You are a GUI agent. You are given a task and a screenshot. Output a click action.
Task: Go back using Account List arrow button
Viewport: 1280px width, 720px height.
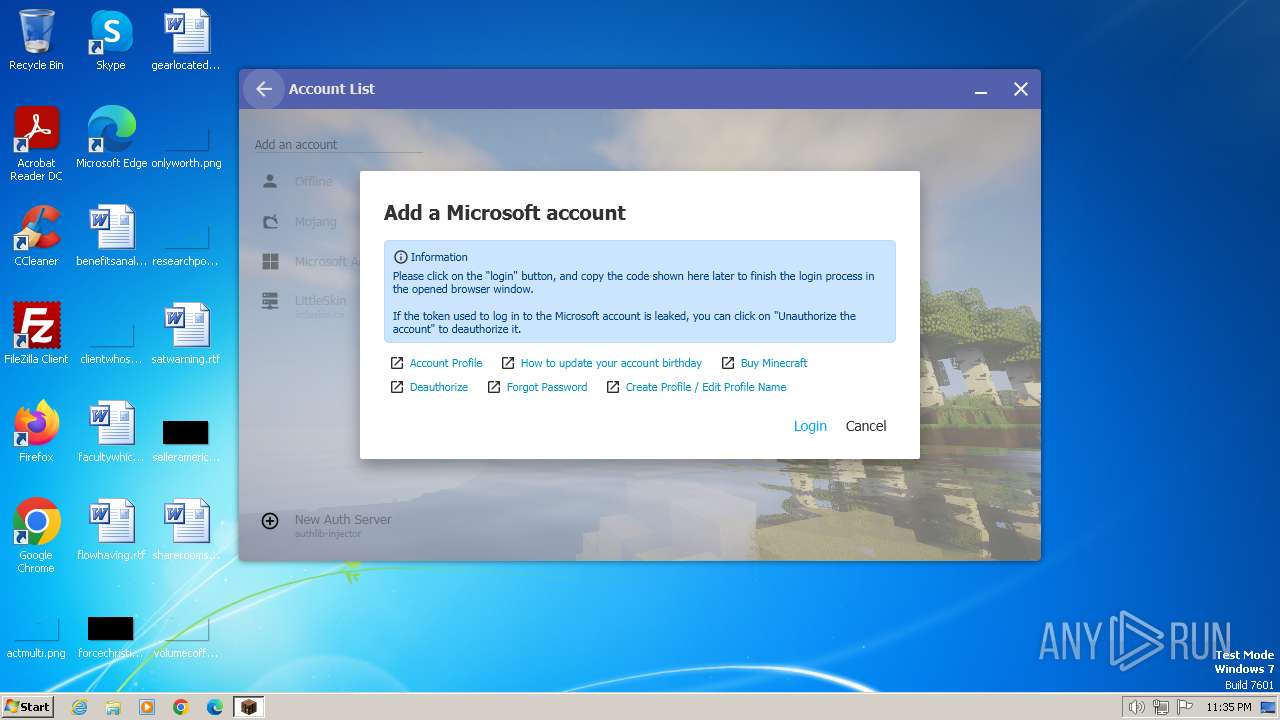tap(263, 89)
